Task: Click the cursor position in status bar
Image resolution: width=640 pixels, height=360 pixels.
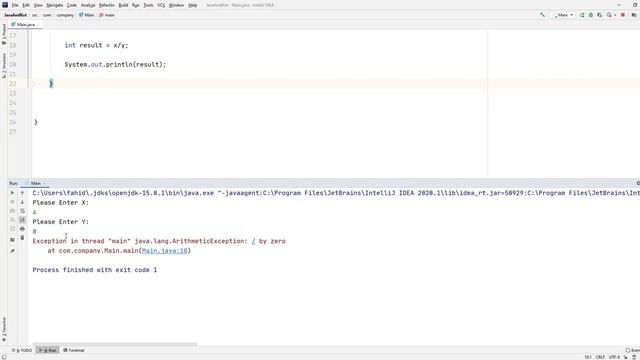Action: point(588,357)
